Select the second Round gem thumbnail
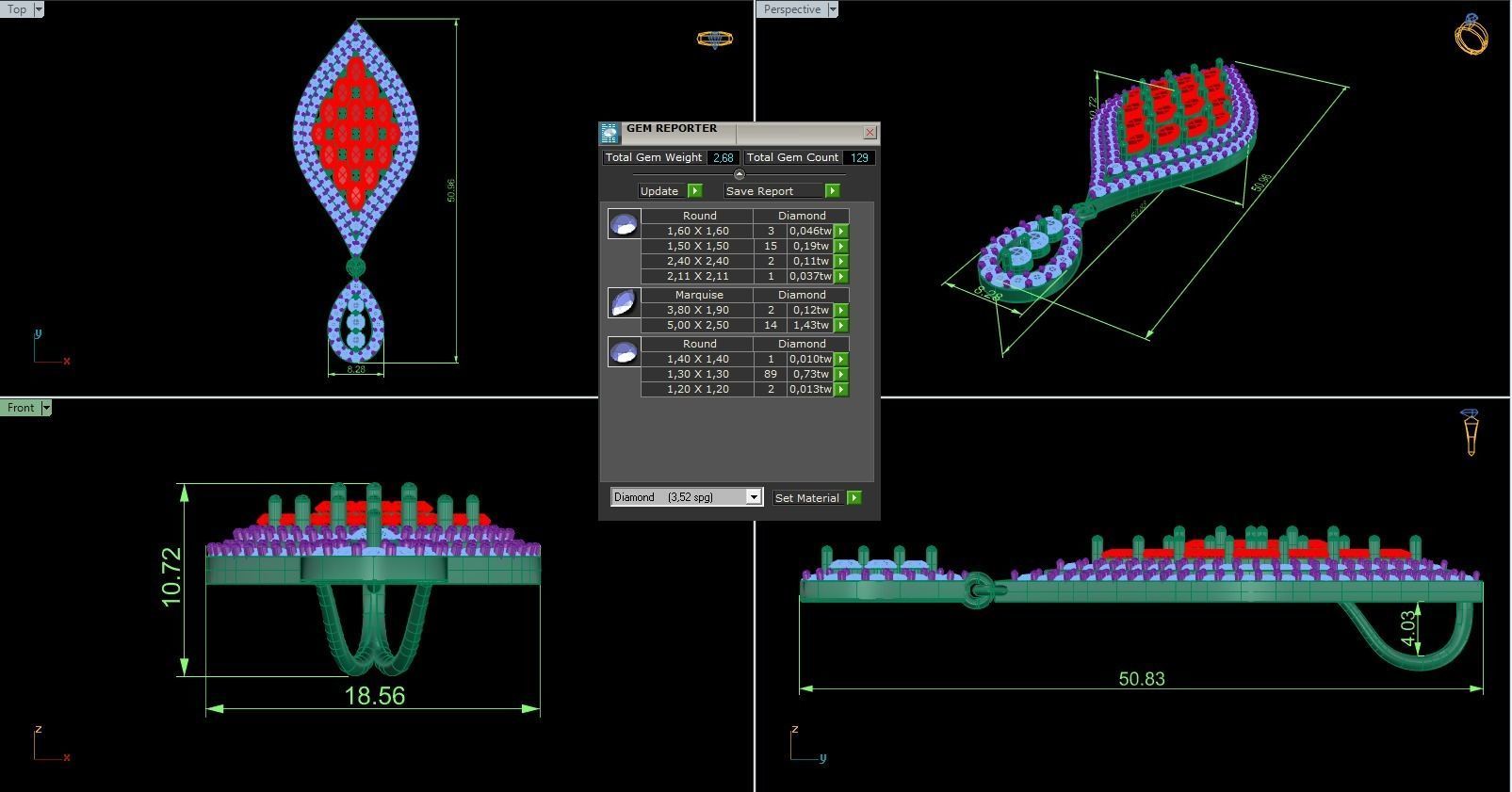Viewport: 1512px width, 792px height. coord(624,352)
